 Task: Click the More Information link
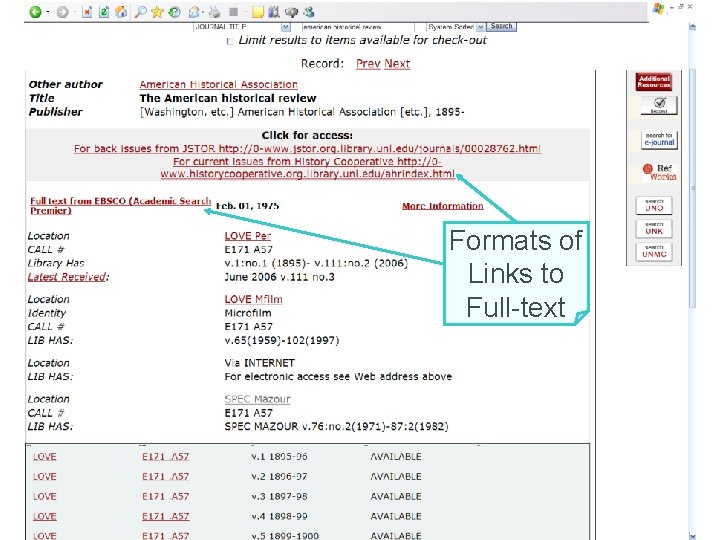(443, 206)
